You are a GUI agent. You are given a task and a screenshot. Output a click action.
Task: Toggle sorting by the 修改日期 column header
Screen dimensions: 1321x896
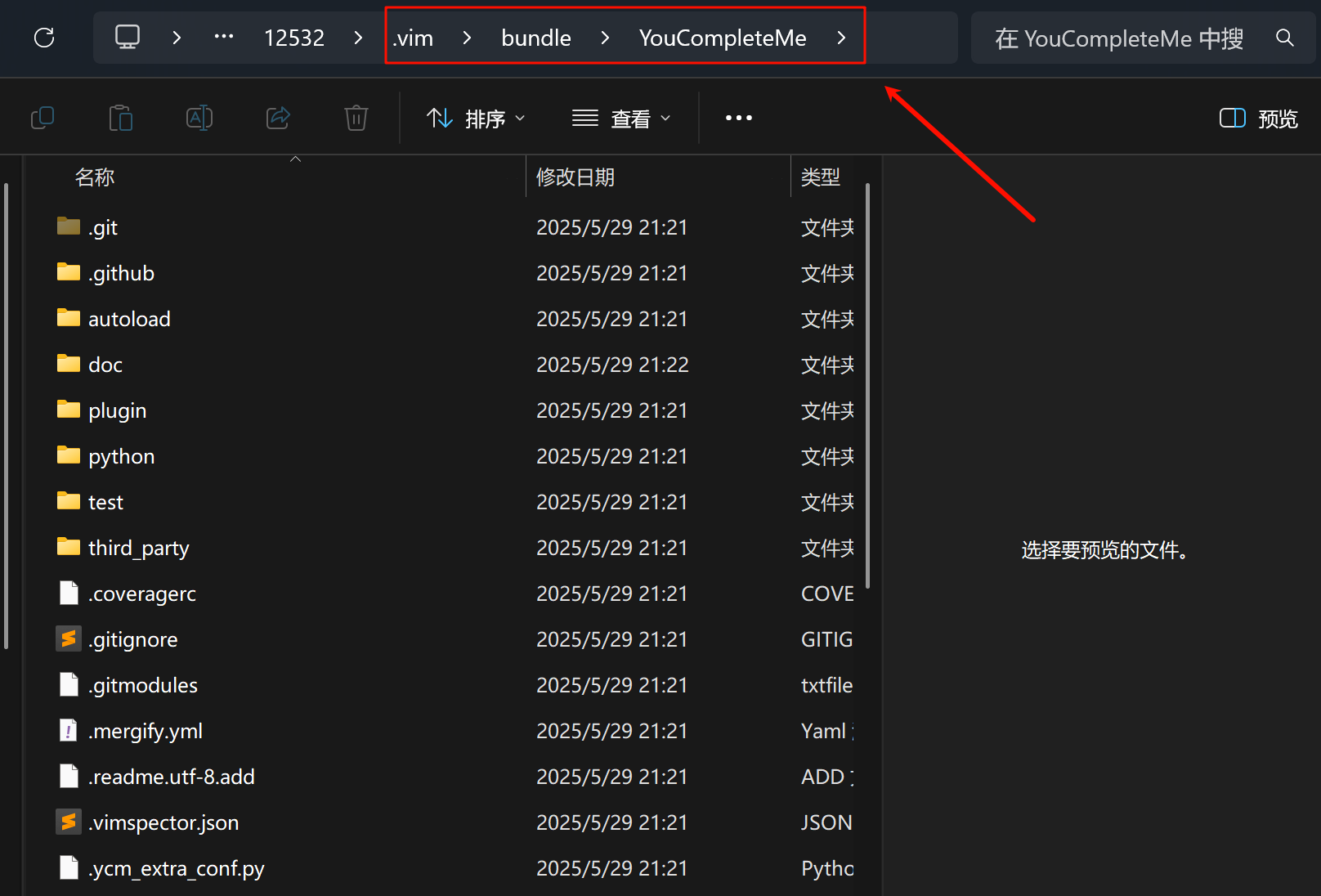[575, 177]
